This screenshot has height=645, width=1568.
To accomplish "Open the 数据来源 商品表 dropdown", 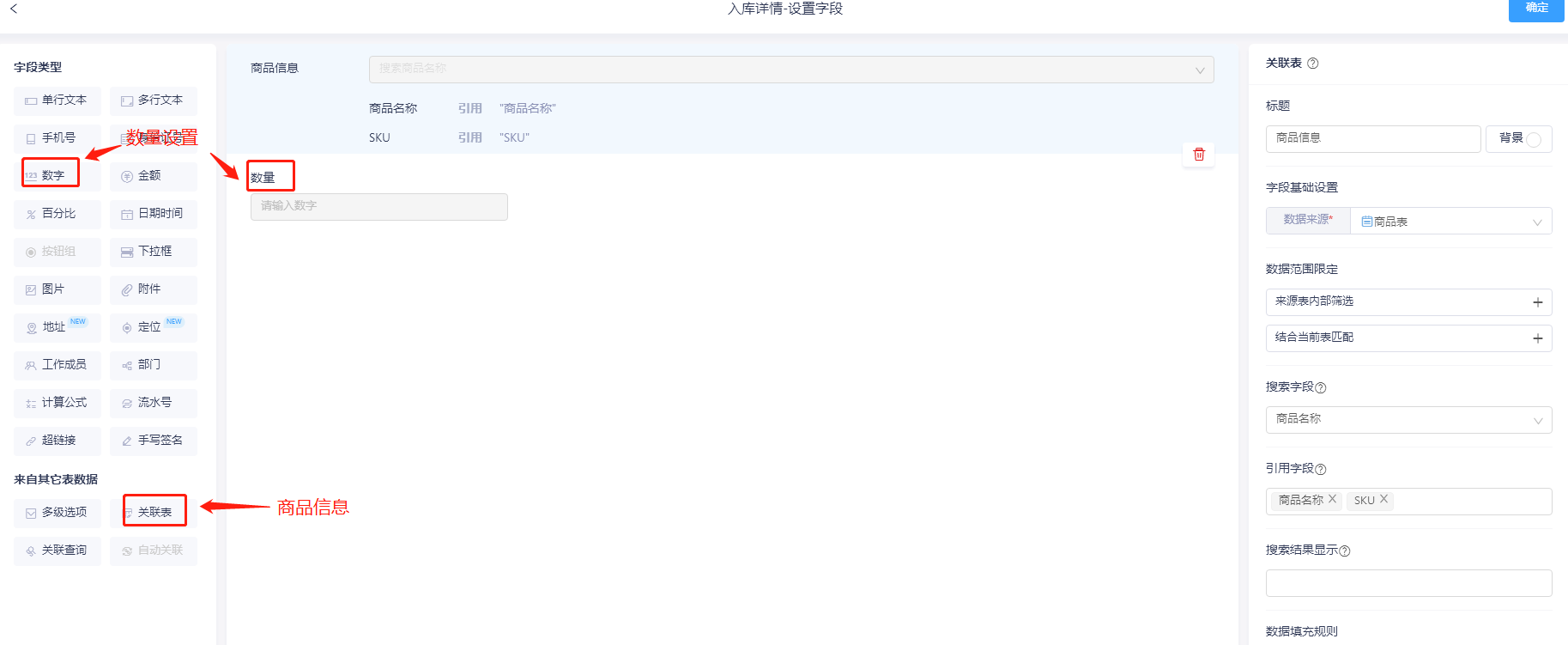I will [1450, 221].
